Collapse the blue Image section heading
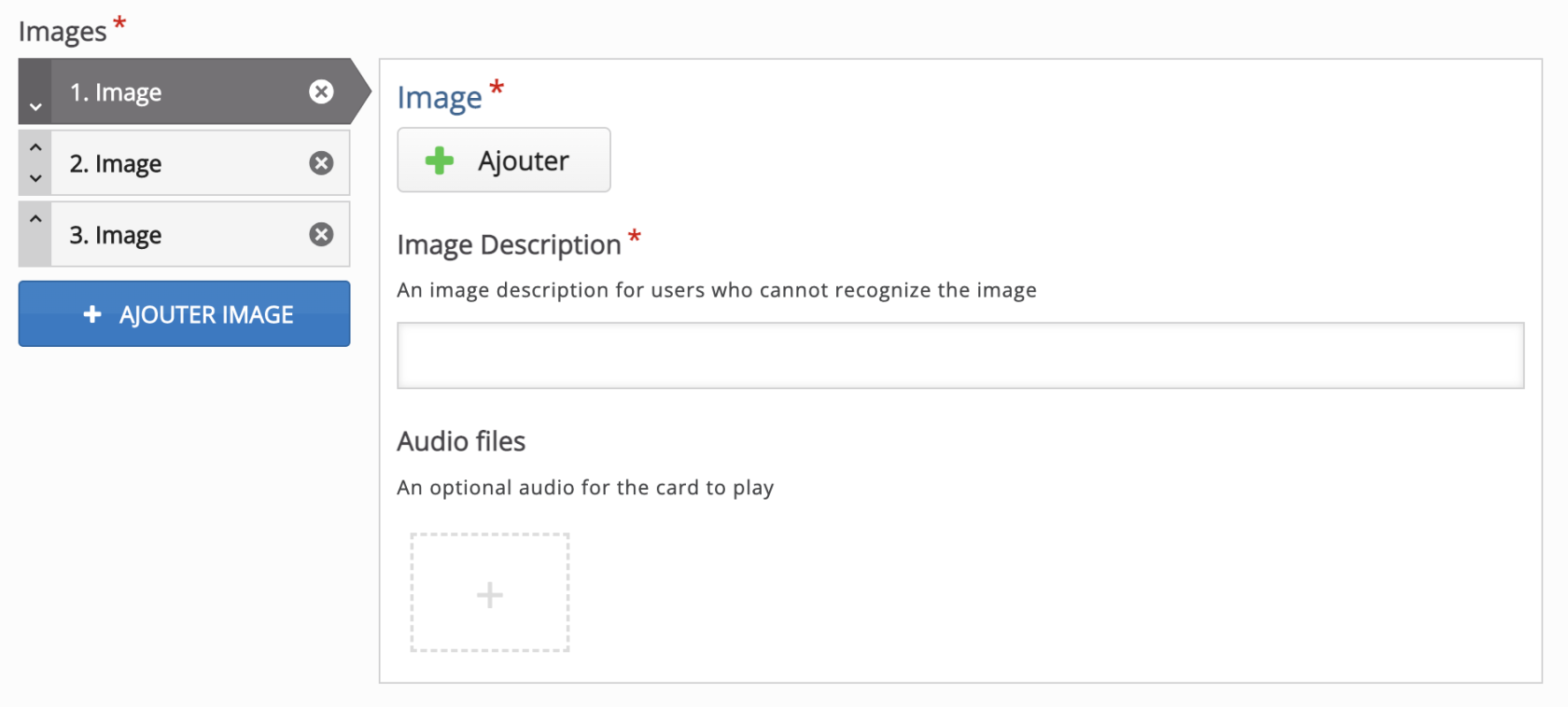This screenshot has height=707, width=1568. [440, 98]
